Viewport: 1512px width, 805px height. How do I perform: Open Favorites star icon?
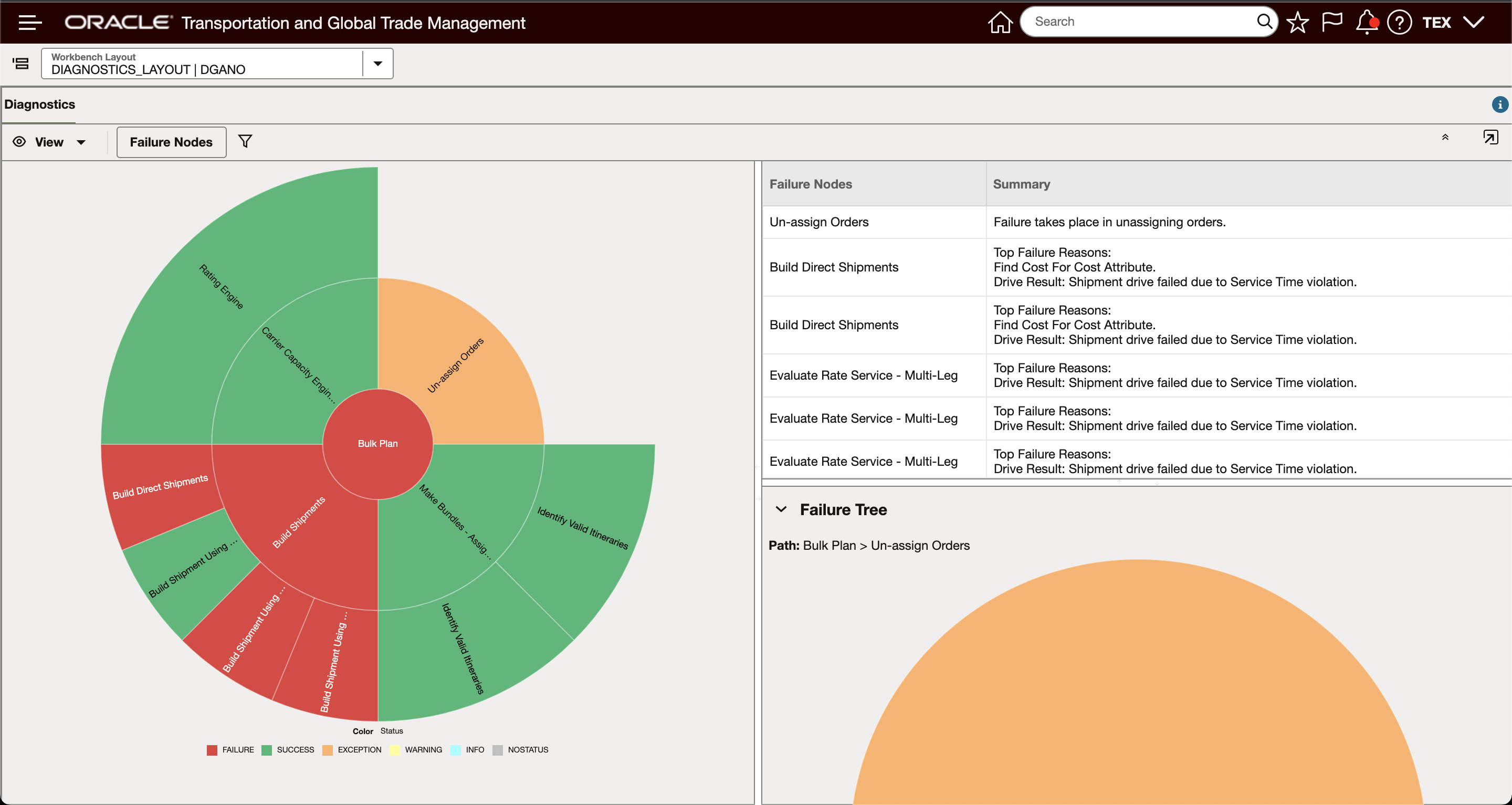[1298, 22]
